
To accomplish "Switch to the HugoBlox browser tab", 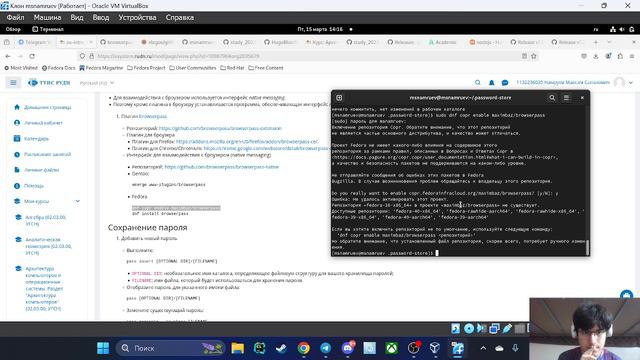I will click(280, 42).
